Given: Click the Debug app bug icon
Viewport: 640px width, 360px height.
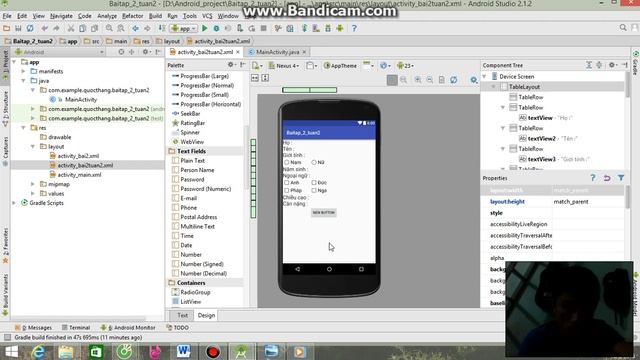Looking at the screenshot, I should click(x=216, y=28).
